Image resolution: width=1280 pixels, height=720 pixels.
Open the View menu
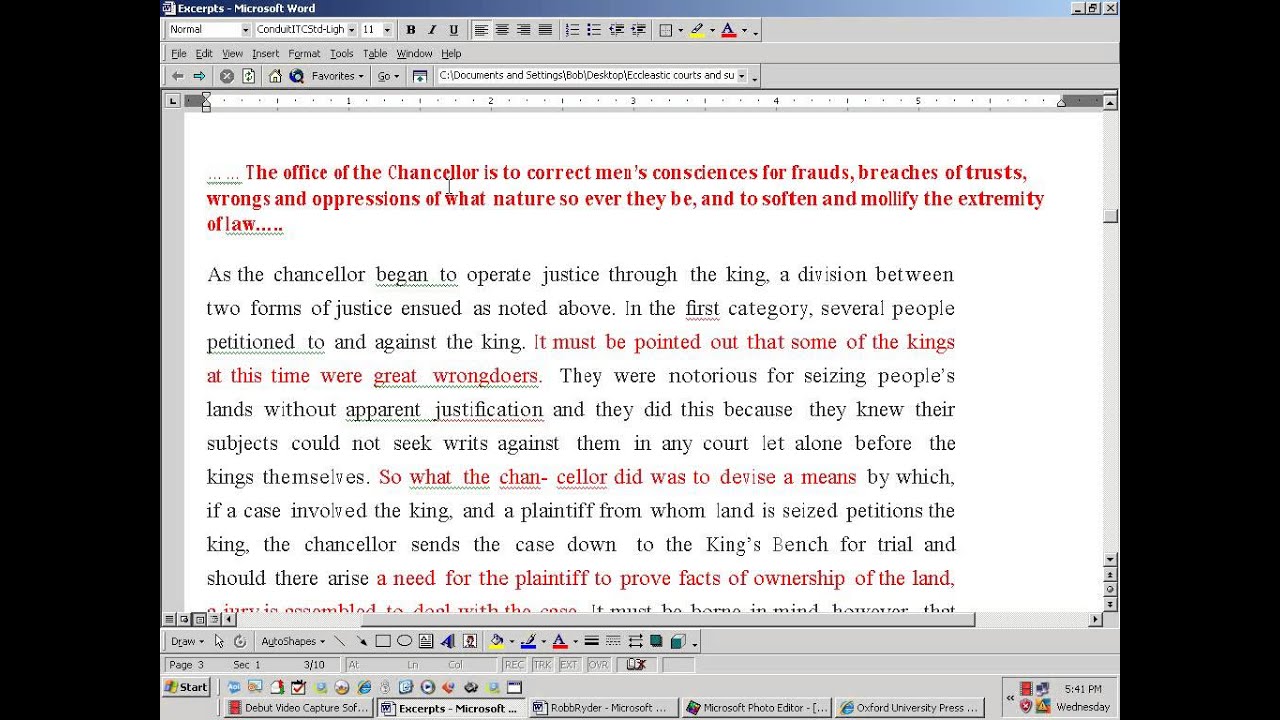(x=232, y=53)
